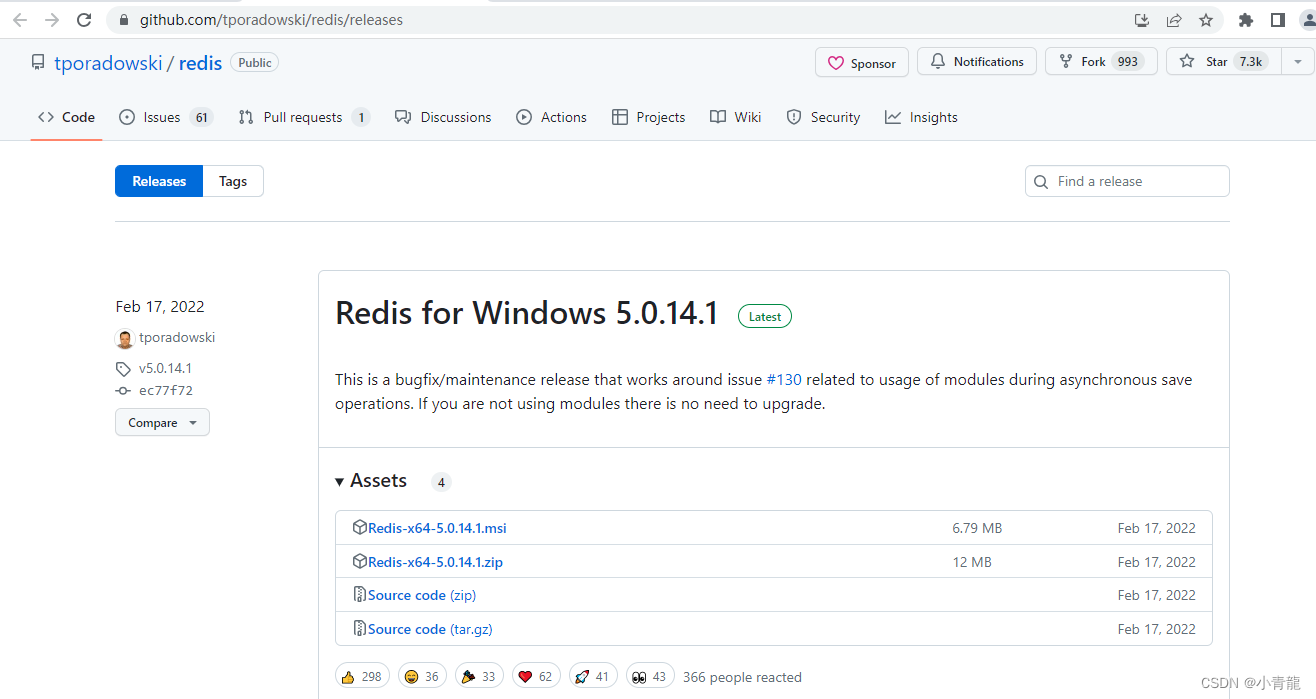Open the browser profile avatar
1316x699 pixels.
point(1308,20)
